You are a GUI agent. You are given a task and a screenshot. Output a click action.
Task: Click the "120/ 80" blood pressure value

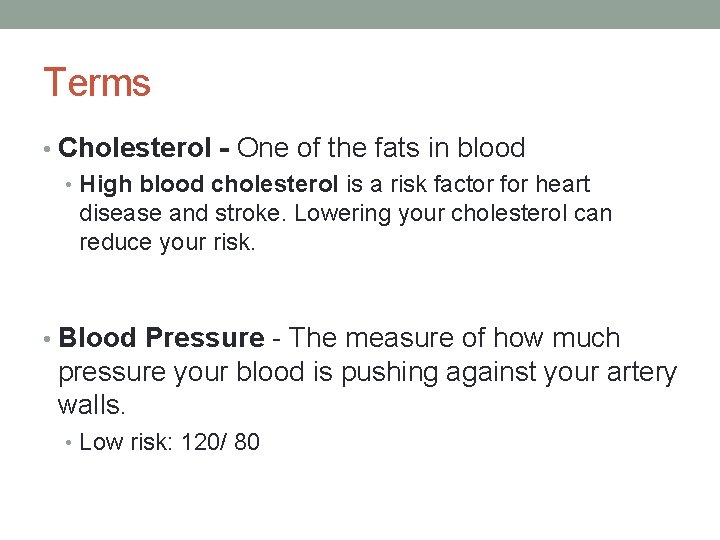(x=220, y=442)
